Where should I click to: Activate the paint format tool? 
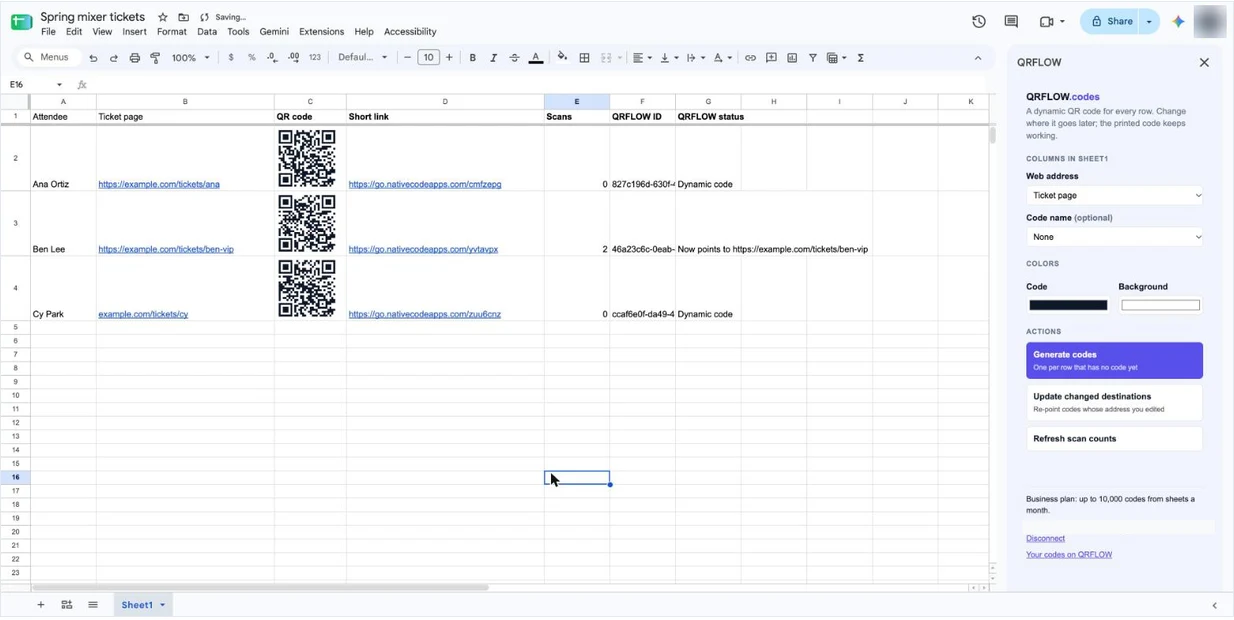point(155,58)
